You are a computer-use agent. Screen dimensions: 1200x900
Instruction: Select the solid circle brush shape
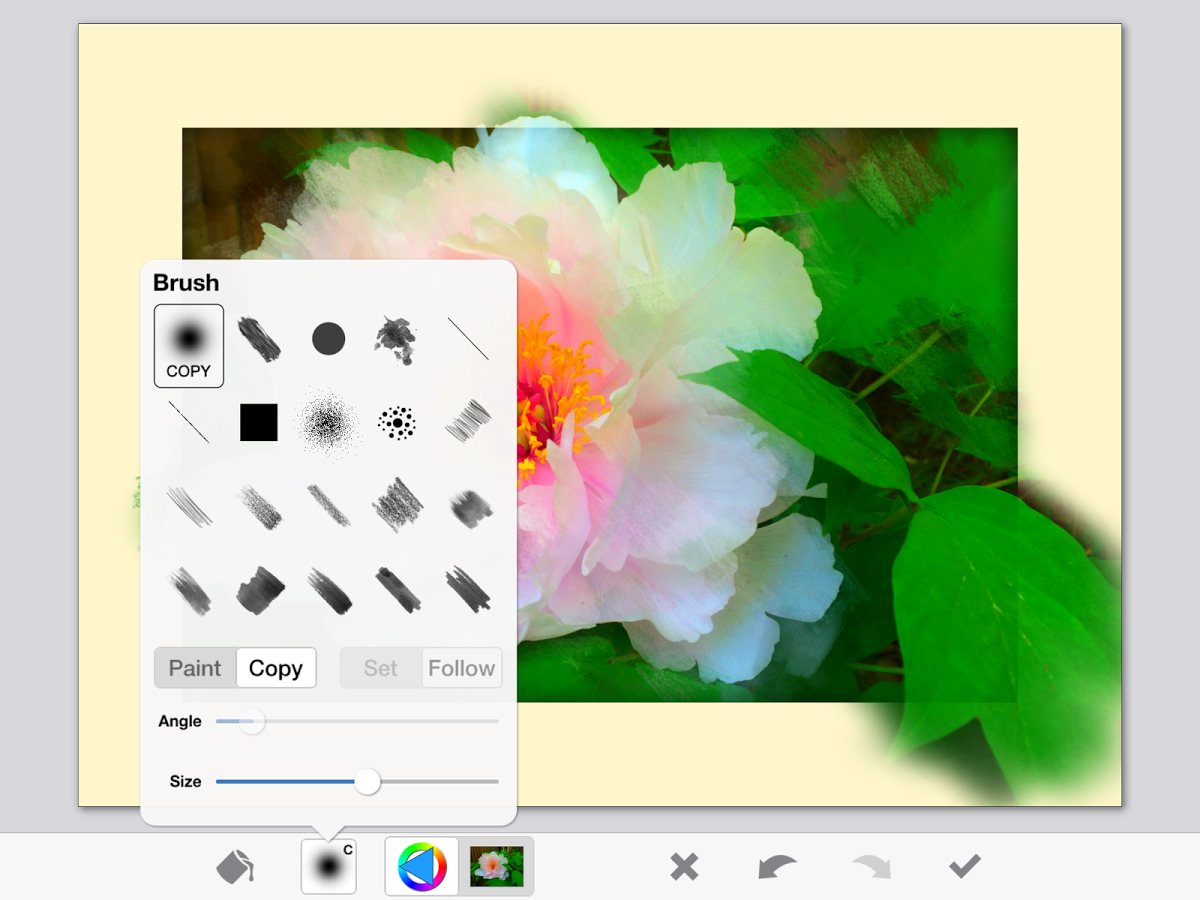[x=327, y=338]
